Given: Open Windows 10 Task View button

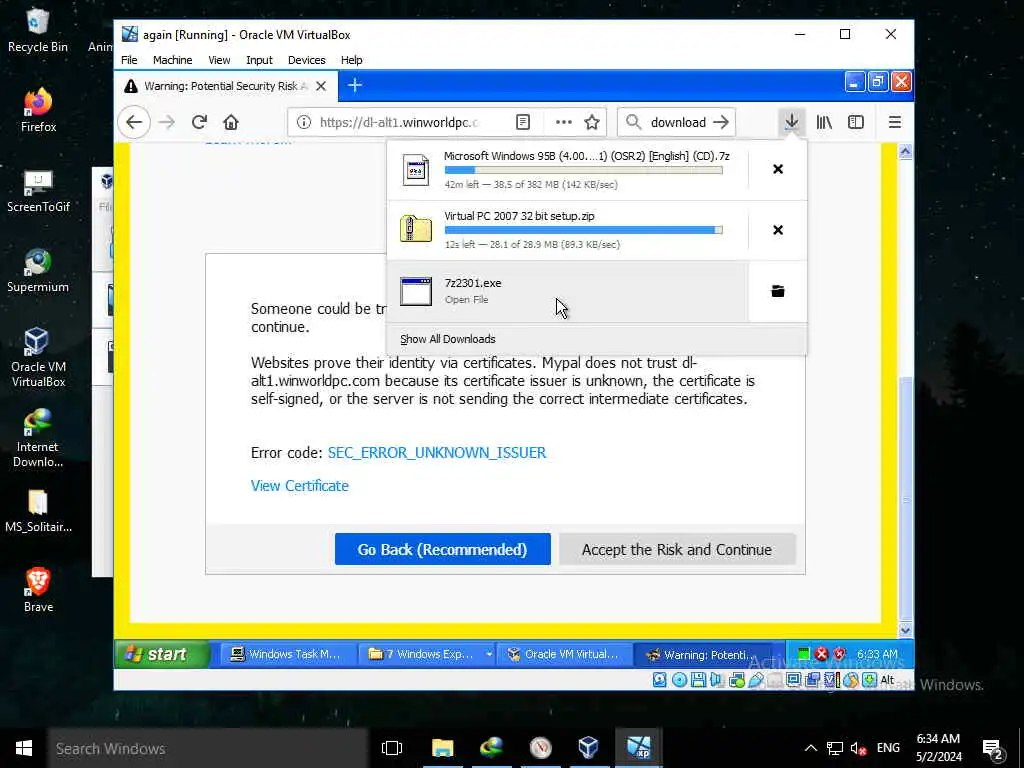Looking at the screenshot, I should click(x=392, y=748).
